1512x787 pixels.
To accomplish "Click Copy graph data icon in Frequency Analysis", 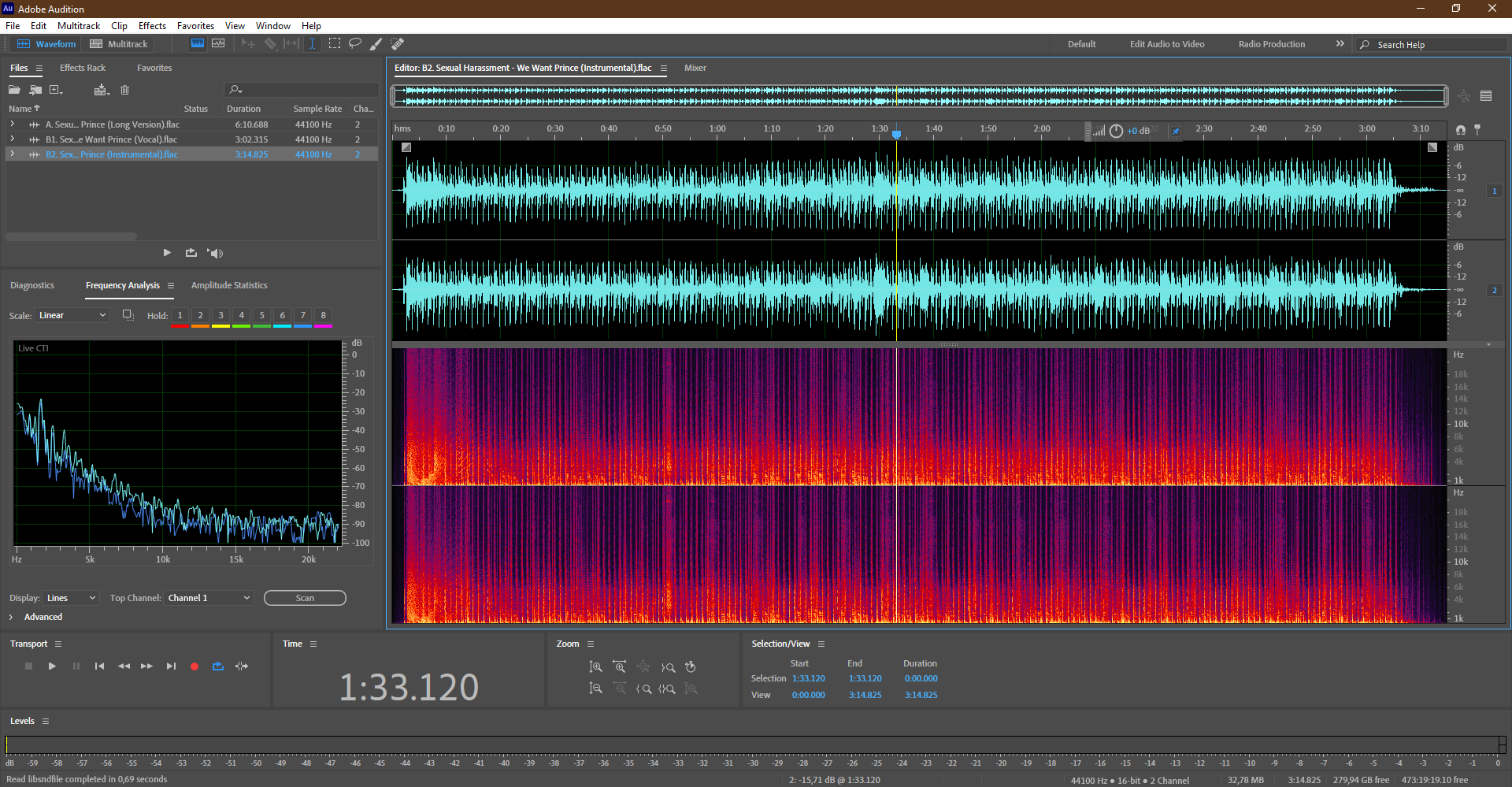I will 128,315.
